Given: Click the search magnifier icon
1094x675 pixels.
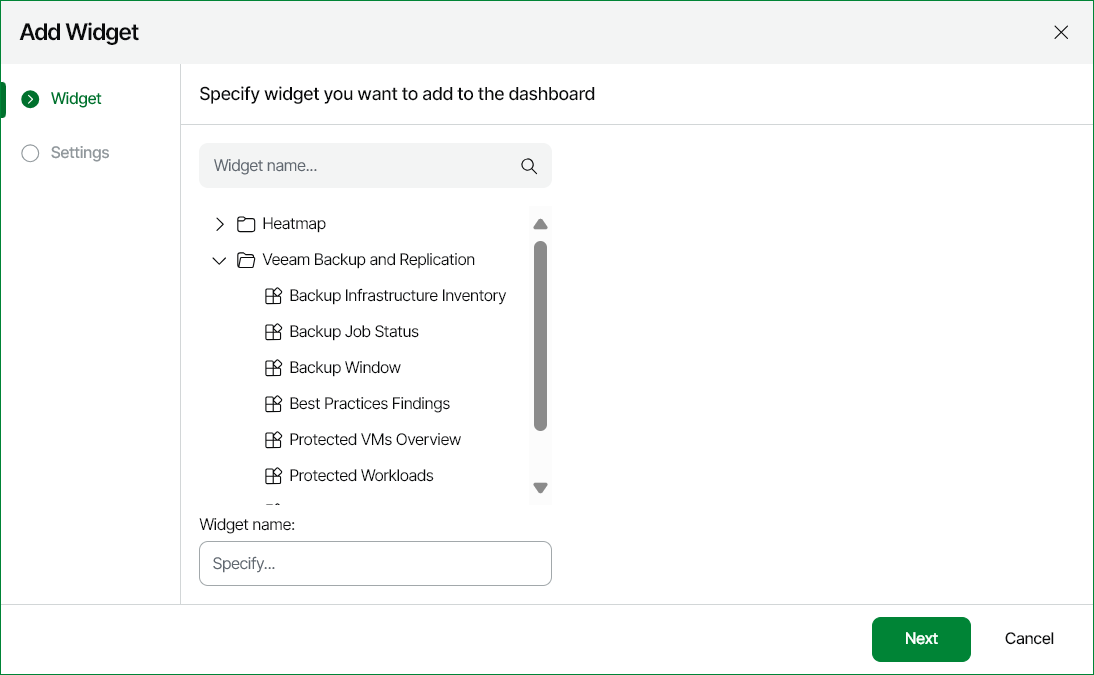Looking at the screenshot, I should pyautogui.click(x=529, y=166).
